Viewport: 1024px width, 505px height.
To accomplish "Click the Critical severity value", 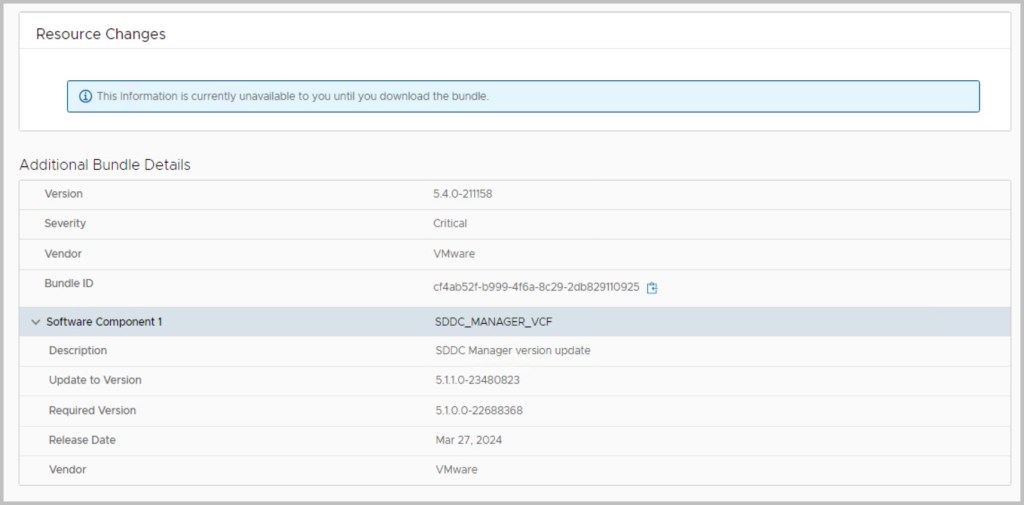I will [x=450, y=223].
